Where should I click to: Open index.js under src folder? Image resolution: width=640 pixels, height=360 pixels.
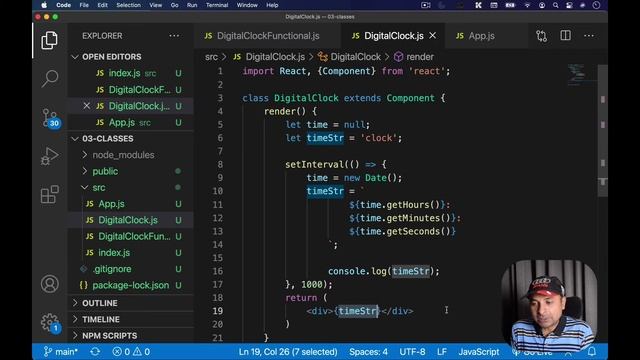click(x=114, y=253)
